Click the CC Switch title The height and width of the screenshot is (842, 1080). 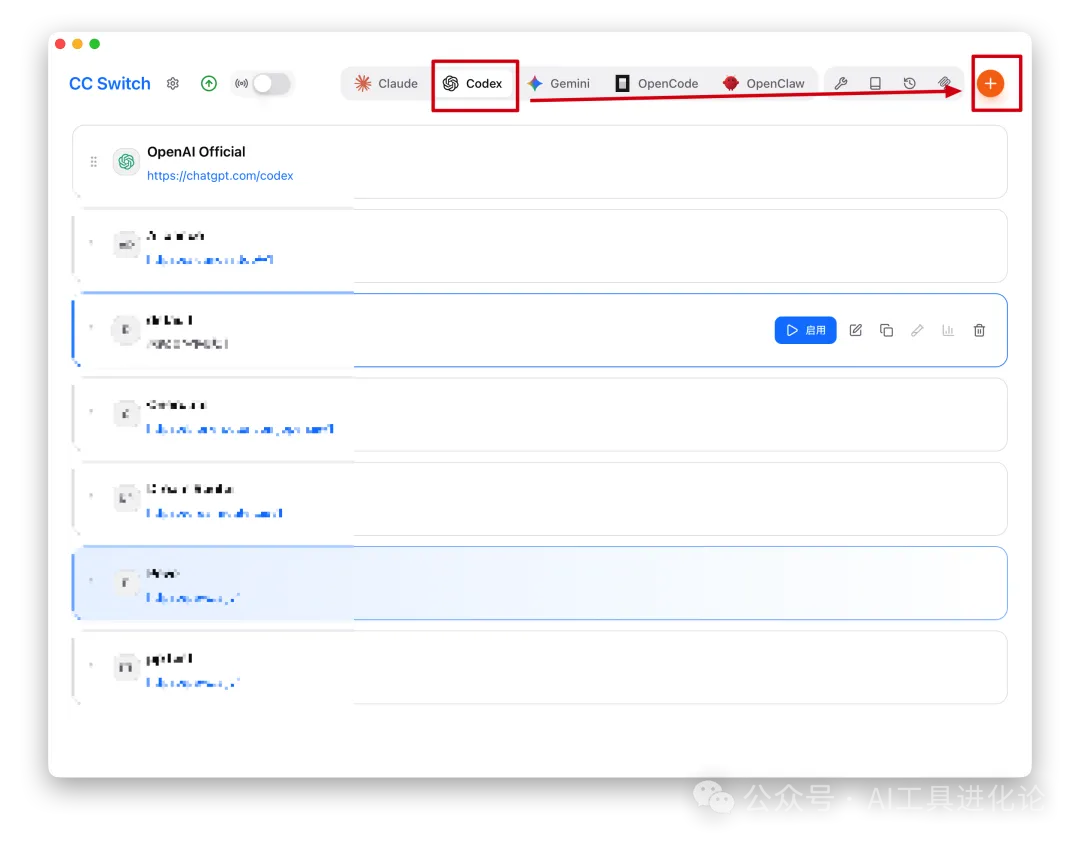pos(110,83)
